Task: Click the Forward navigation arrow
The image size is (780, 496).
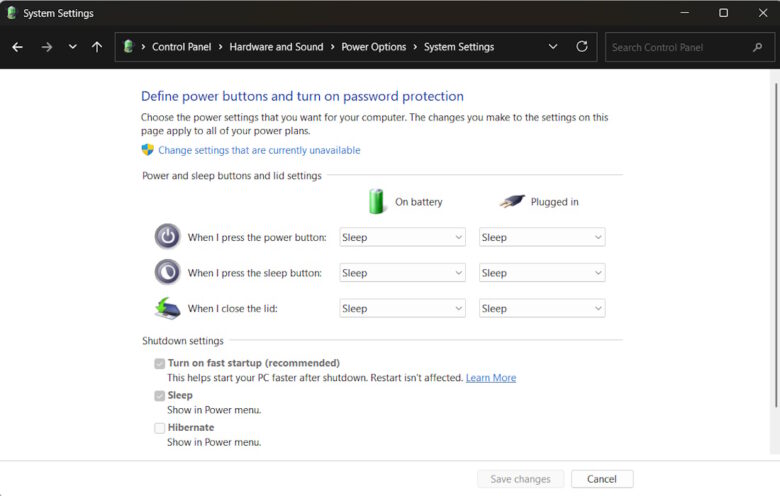Action: pos(47,47)
